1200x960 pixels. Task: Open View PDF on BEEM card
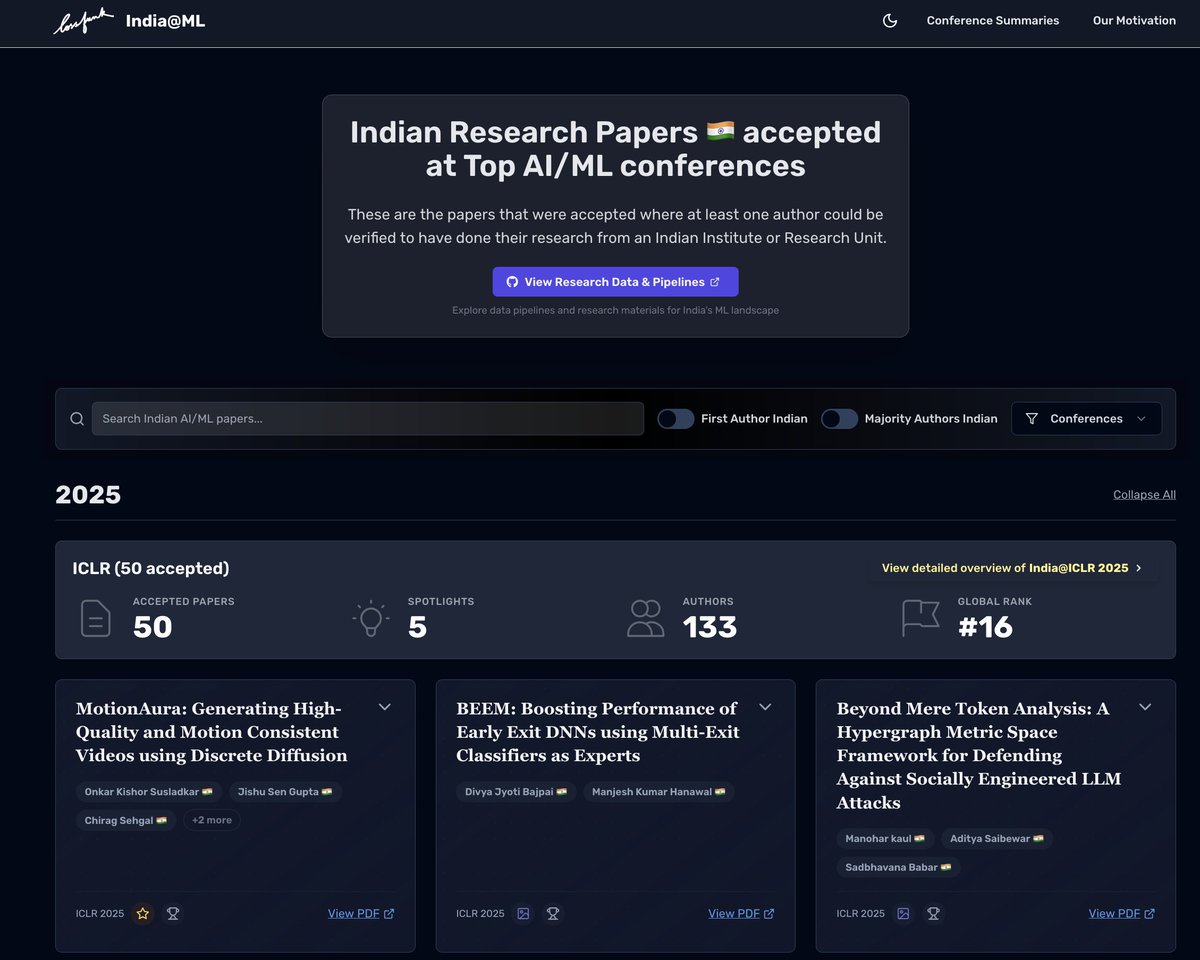pyautogui.click(x=741, y=913)
